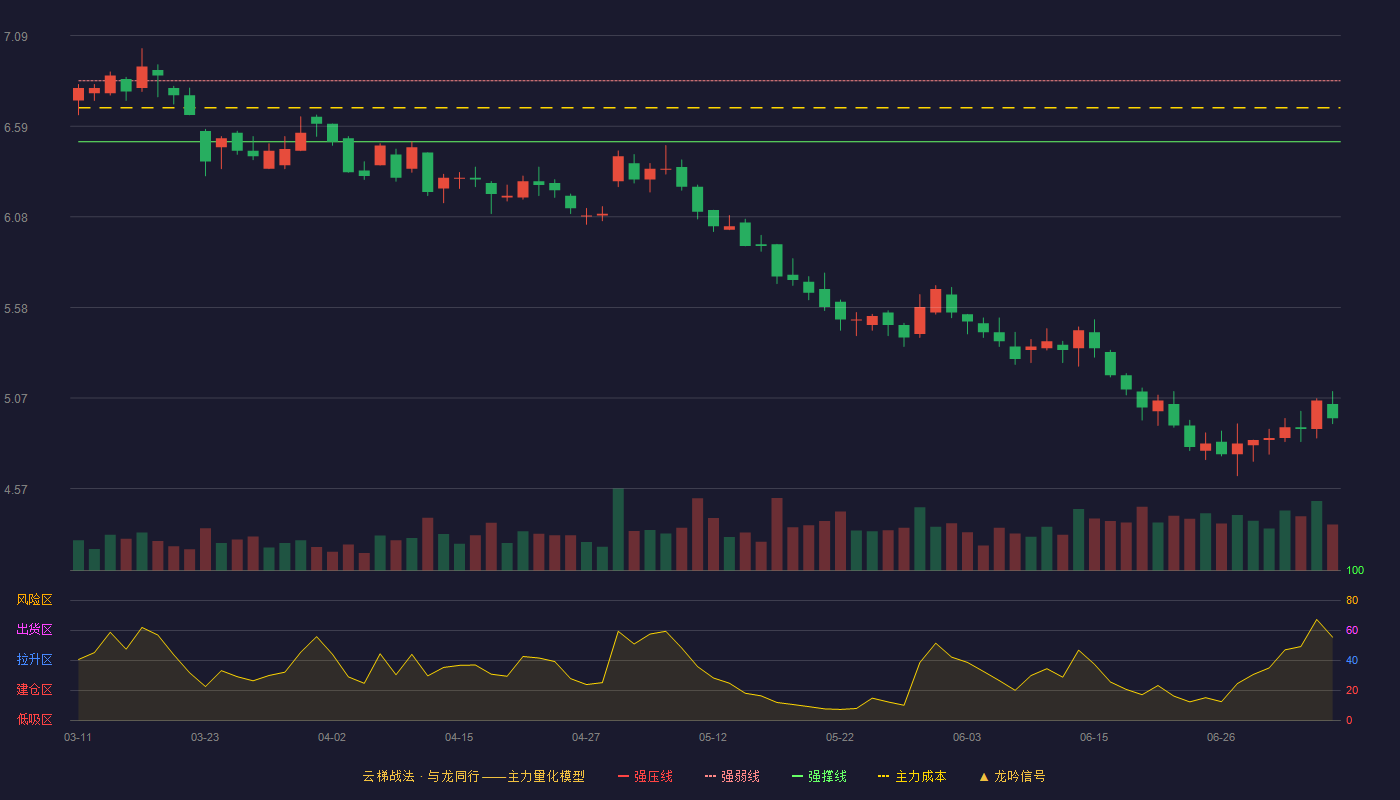Click the 03-23 date label

[205, 737]
